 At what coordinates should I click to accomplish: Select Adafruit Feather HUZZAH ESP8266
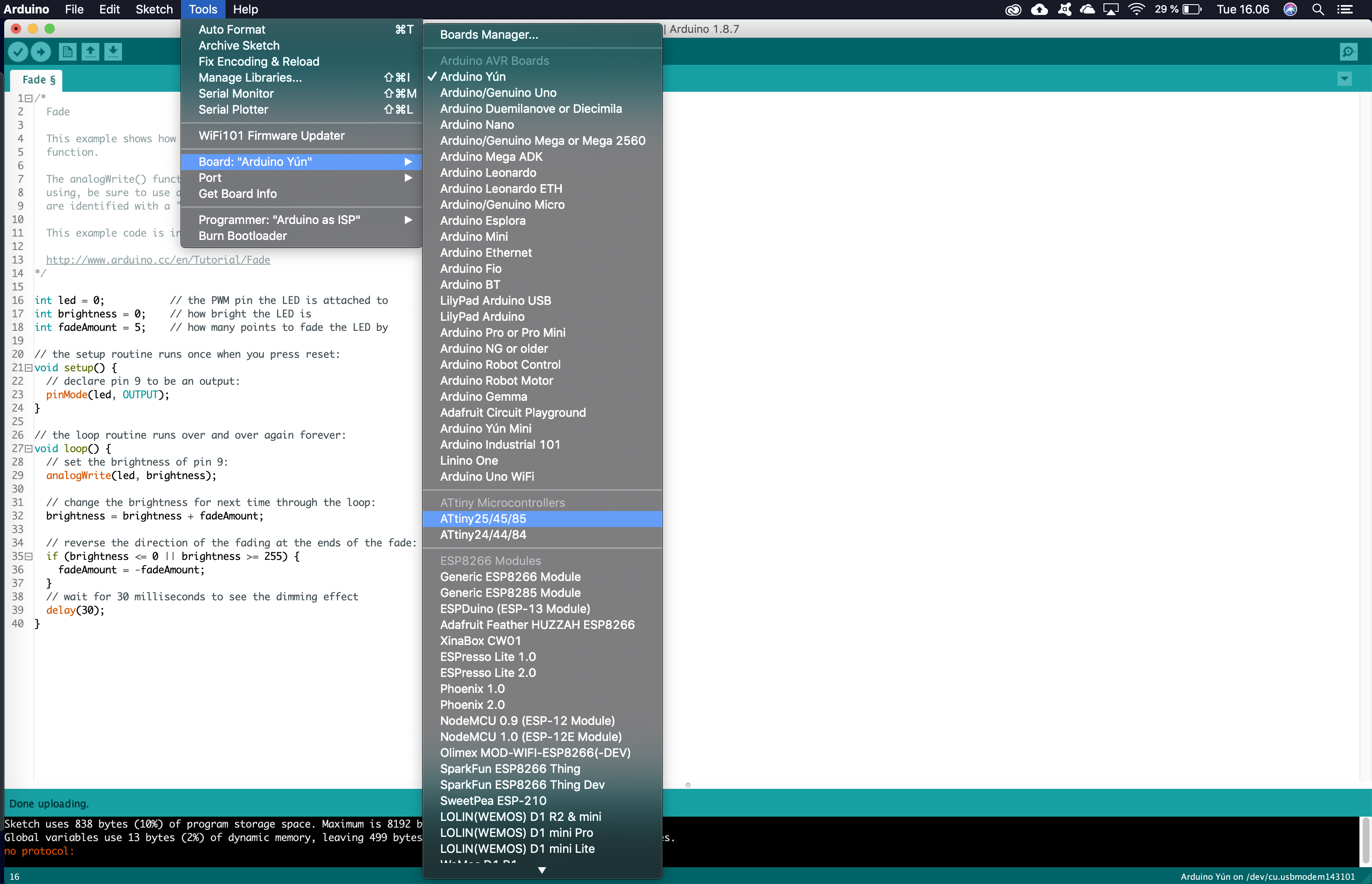click(x=542, y=625)
